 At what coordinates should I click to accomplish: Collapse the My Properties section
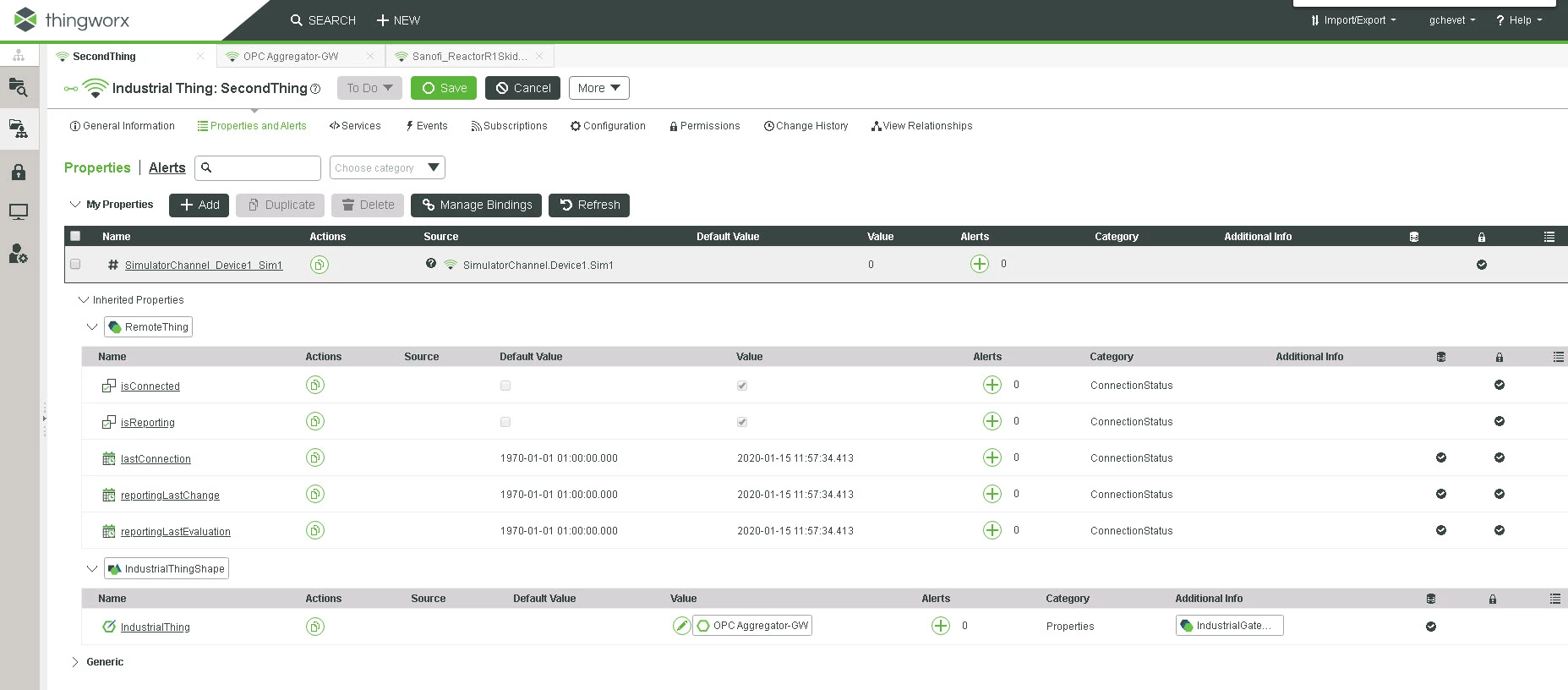(75, 205)
